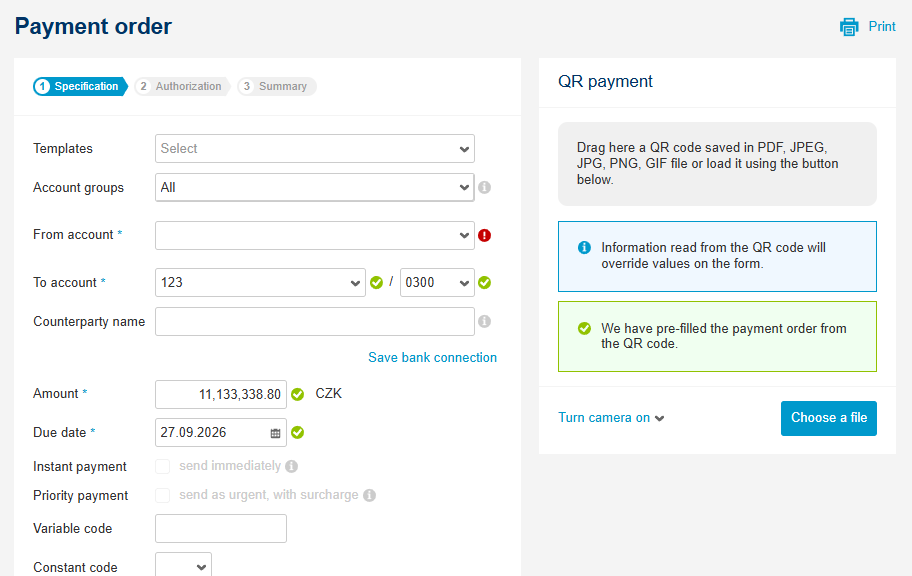Screen dimensions: 912x576
Task: Go to the Authorization step
Action: click(181, 86)
